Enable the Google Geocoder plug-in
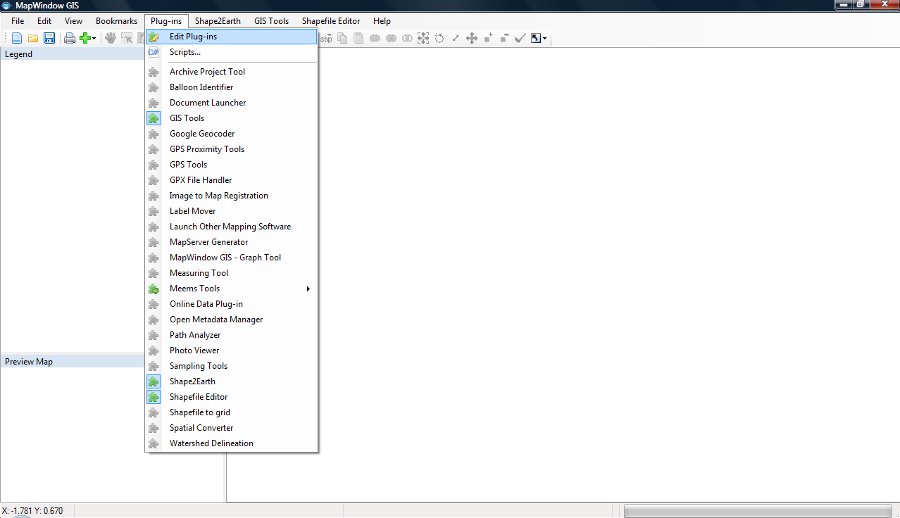The height and width of the screenshot is (518, 900). 231,134
